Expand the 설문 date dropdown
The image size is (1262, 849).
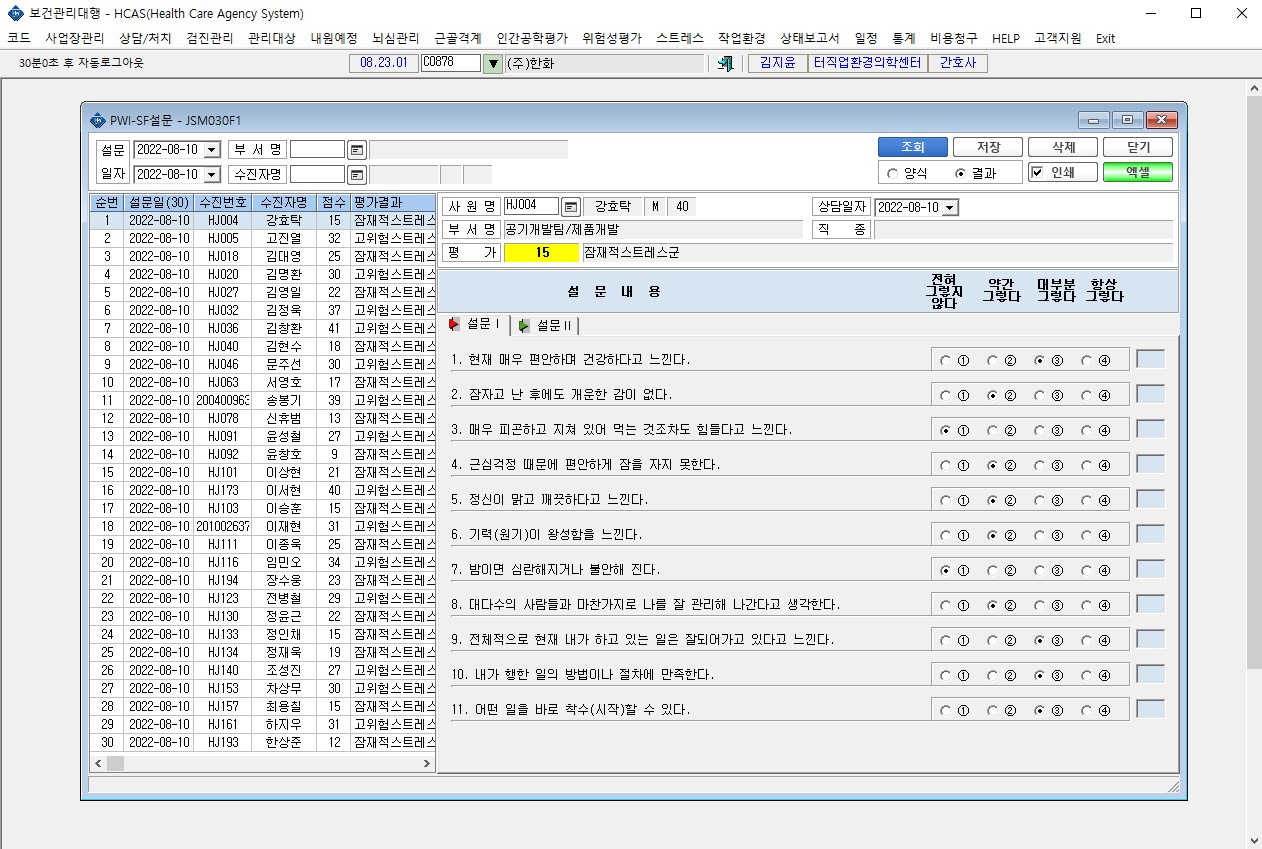tap(212, 150)
